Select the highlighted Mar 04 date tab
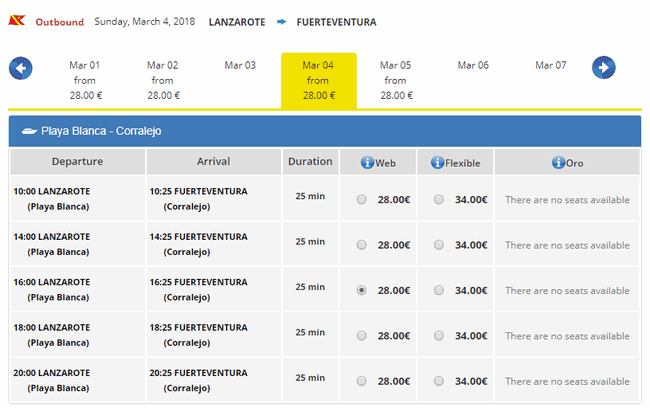 pos(319,80)
